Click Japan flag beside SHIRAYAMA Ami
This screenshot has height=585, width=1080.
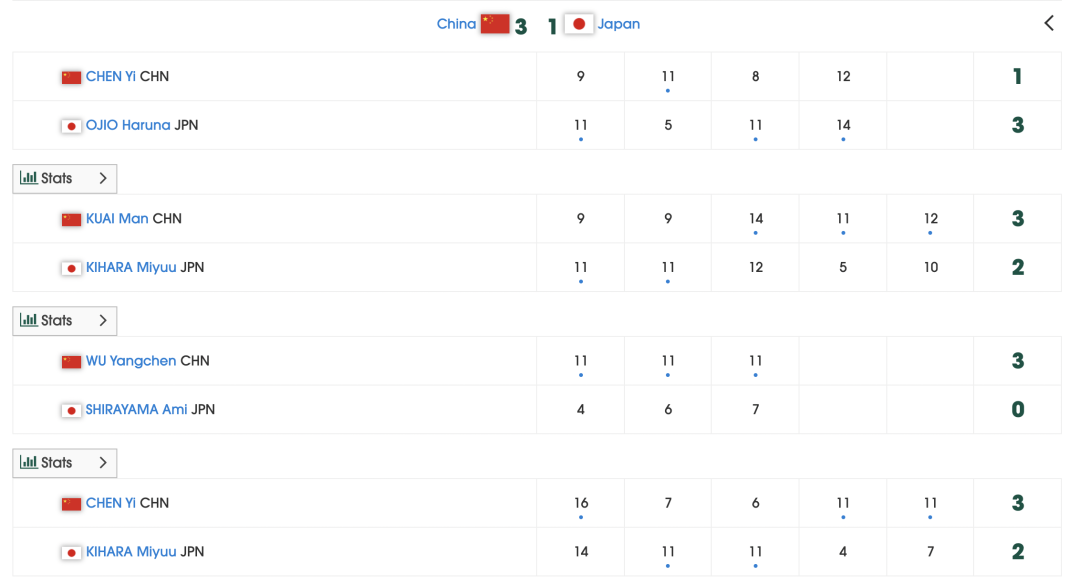71,411
